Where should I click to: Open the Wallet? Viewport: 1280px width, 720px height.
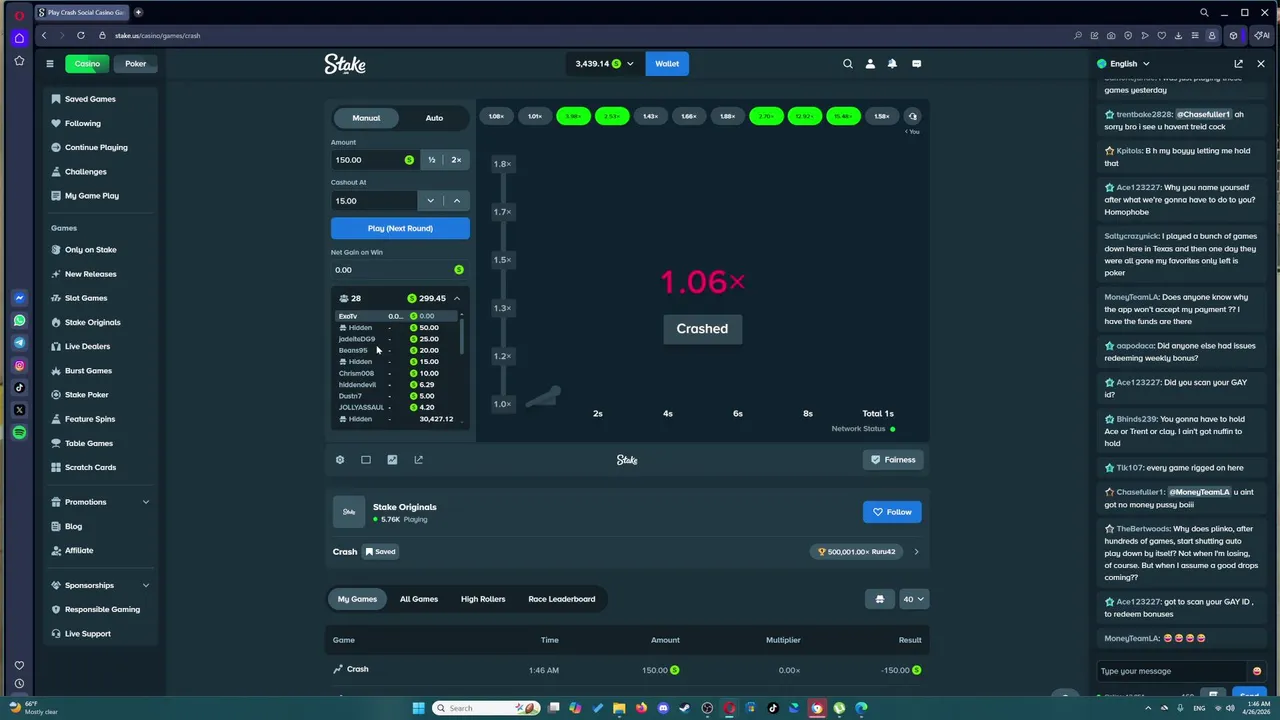(x=667, y=64)
